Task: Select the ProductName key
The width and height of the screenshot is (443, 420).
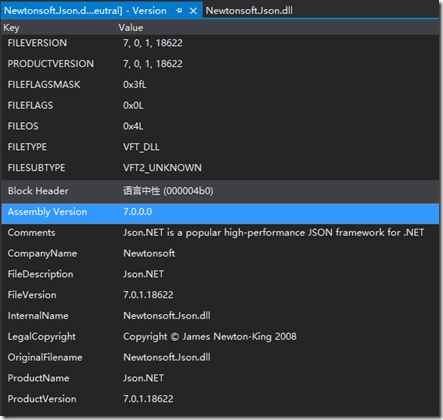Action: (x=38, y=378)
